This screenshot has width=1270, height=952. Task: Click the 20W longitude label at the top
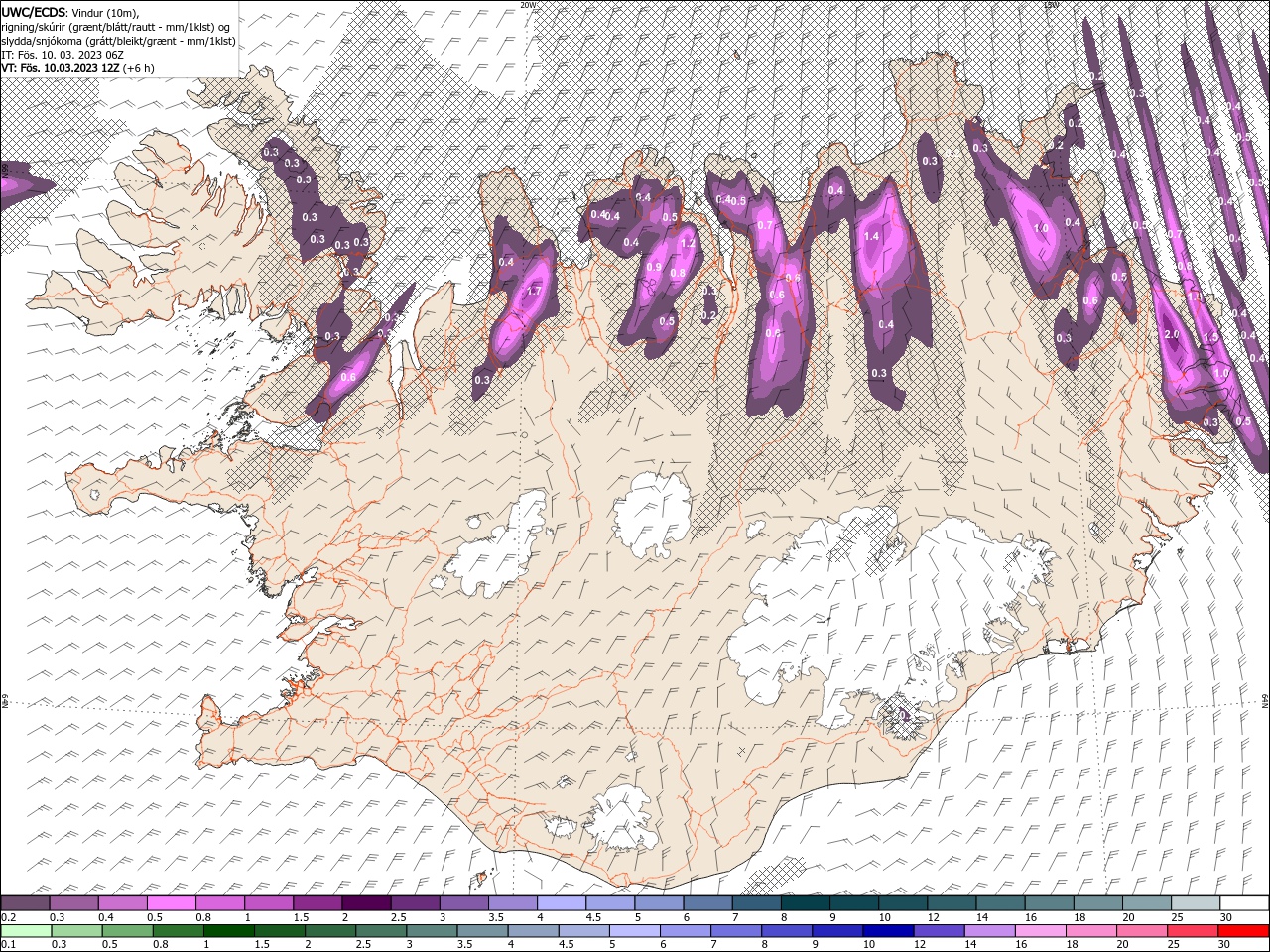coord(527,5)
